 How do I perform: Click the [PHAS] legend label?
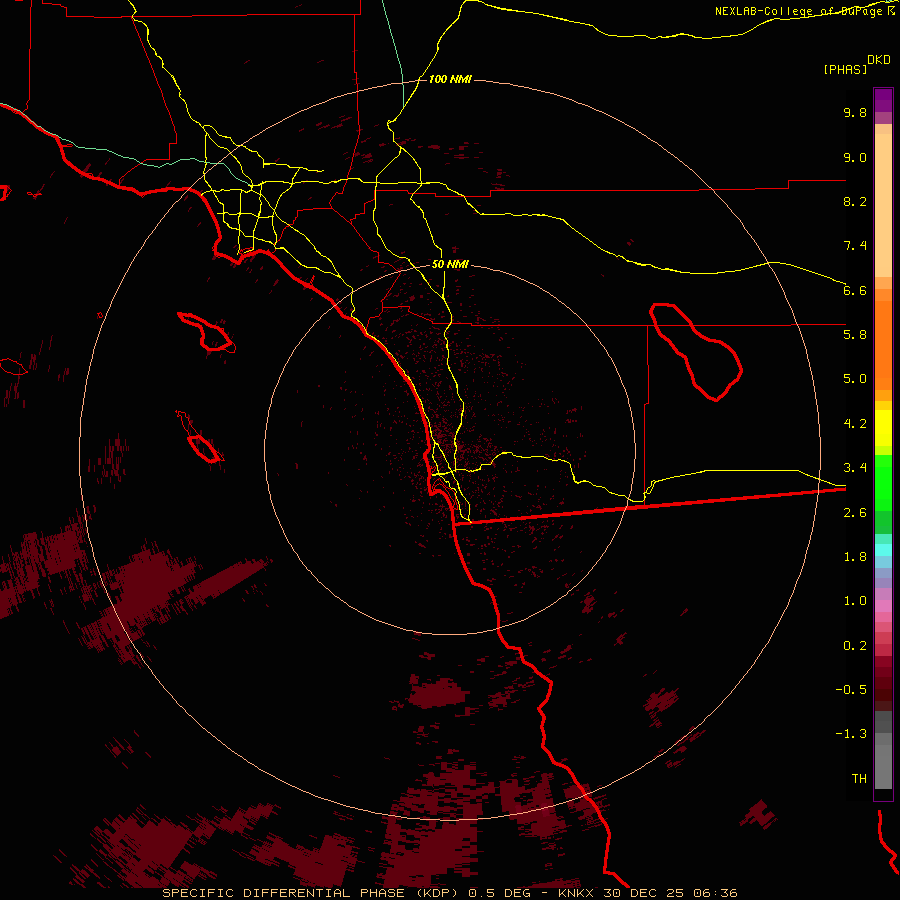845,69
